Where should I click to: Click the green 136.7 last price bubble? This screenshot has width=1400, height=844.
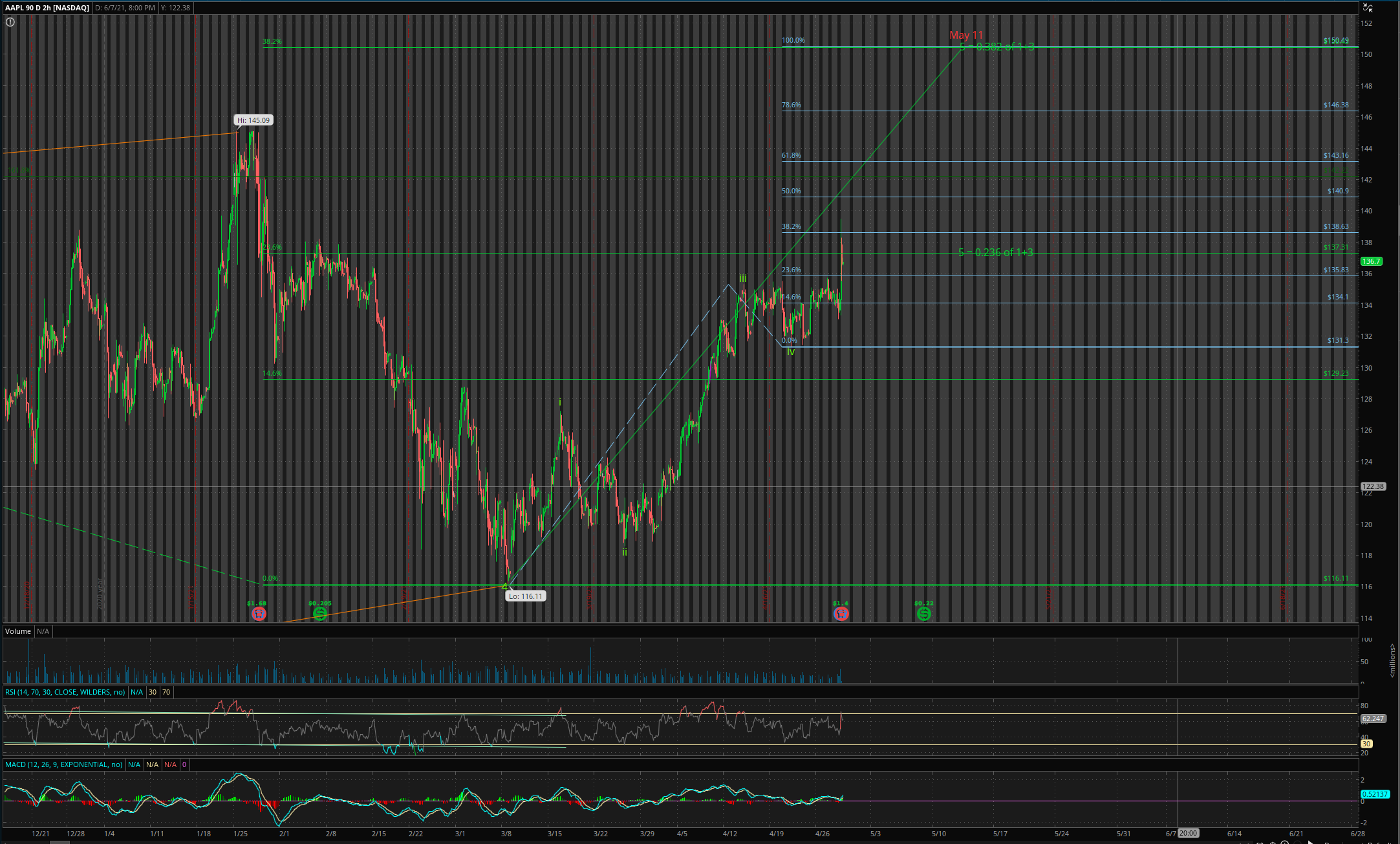pos(1371,261)
